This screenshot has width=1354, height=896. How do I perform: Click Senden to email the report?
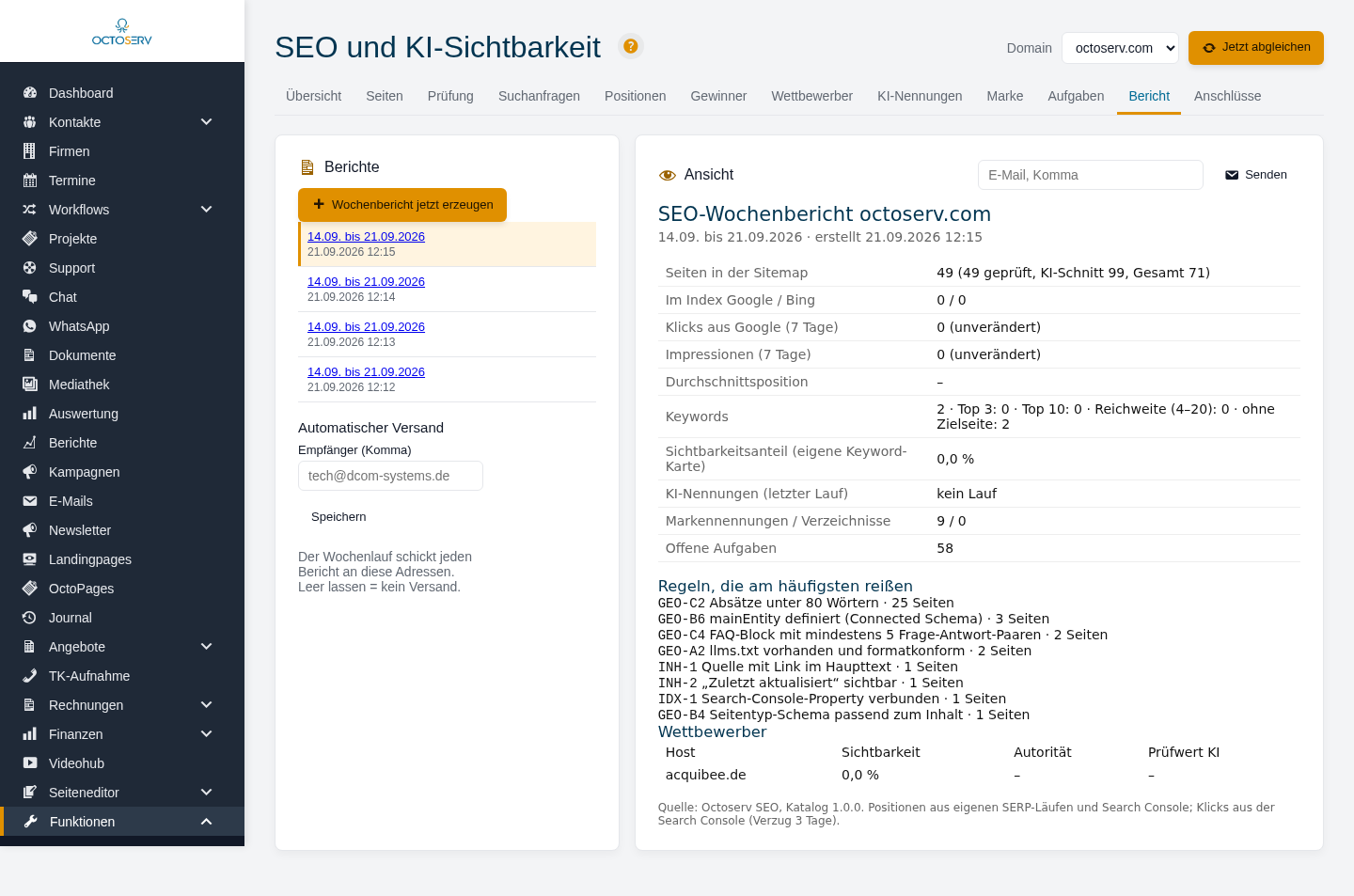coord(1256,175)
